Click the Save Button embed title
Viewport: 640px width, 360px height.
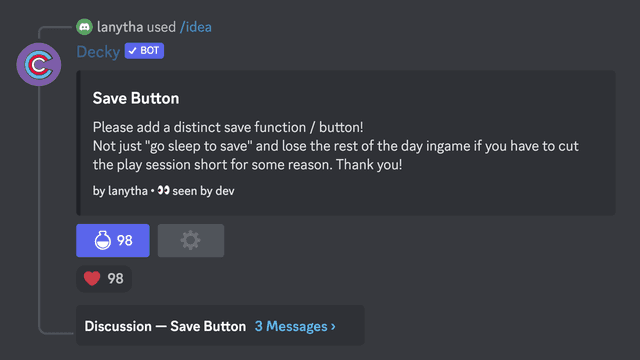coord(136,98)
